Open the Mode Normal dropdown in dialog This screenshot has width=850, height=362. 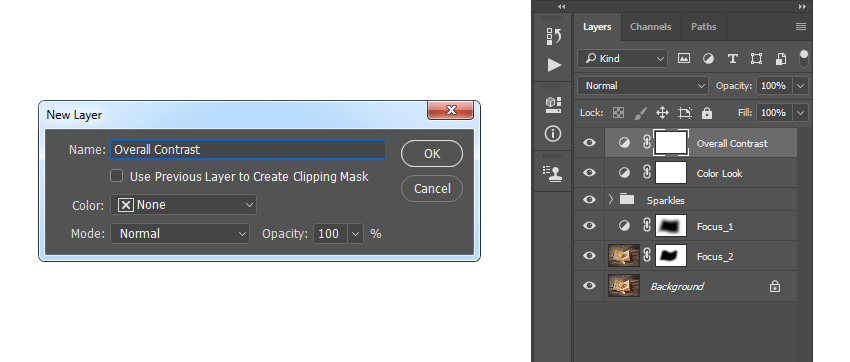click(x=180, y=234)
